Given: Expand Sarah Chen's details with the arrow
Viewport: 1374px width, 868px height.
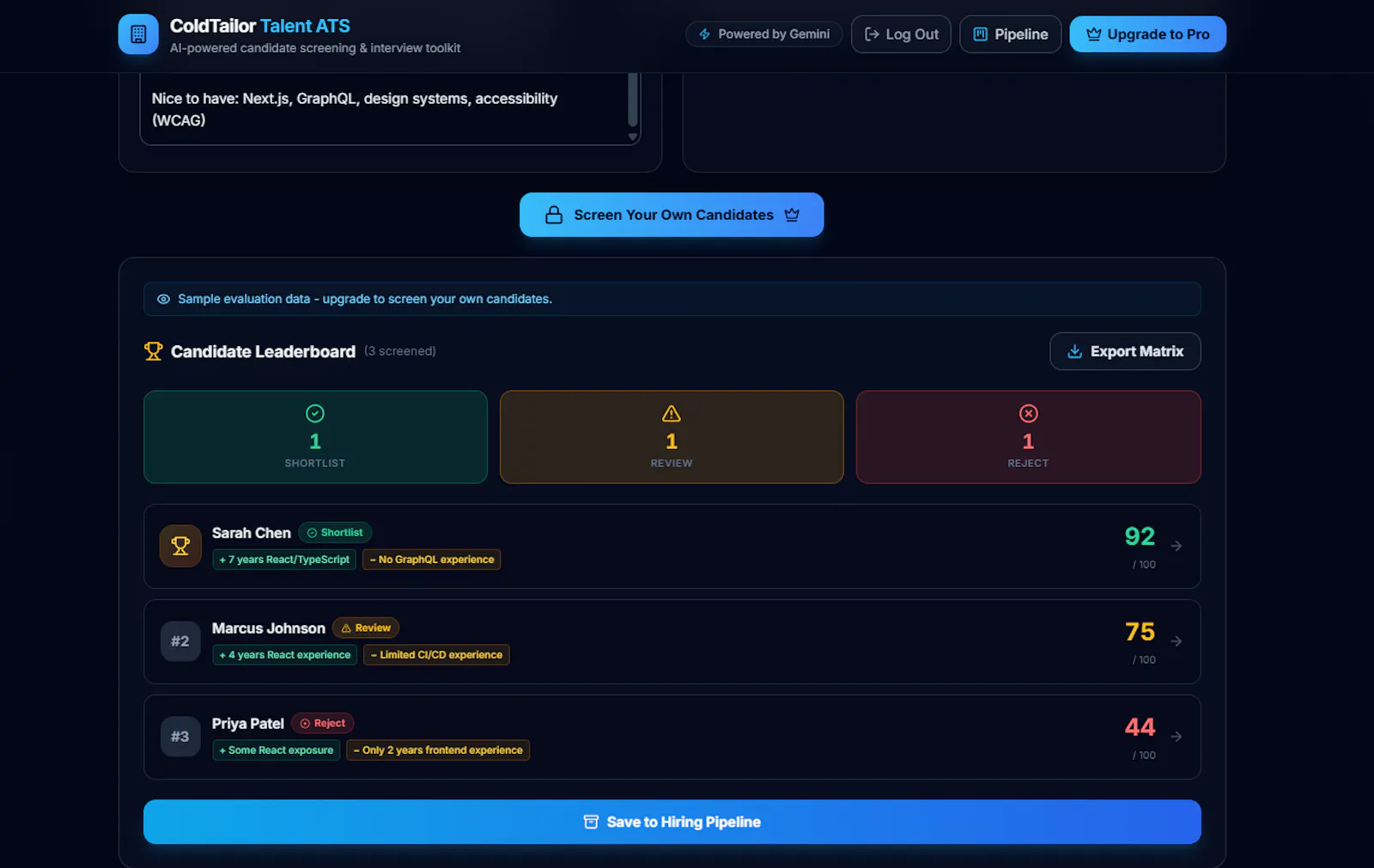Looking at the screenshot, I should pyautogui.click(x=1176, y=546).
